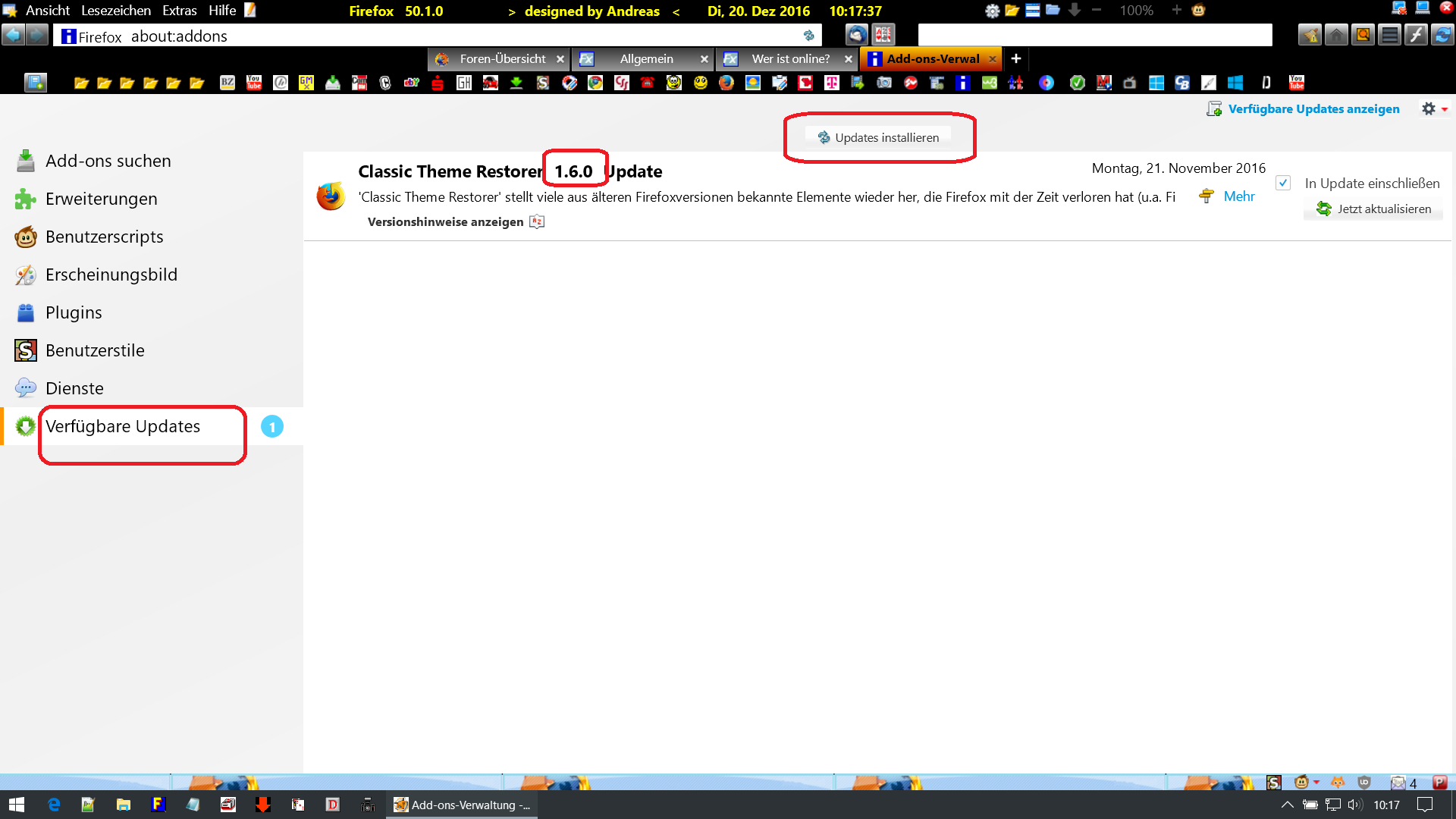Click the Thunderbird mail toolbar icon
1456x819 pixels.
click(x=856, y=35)
